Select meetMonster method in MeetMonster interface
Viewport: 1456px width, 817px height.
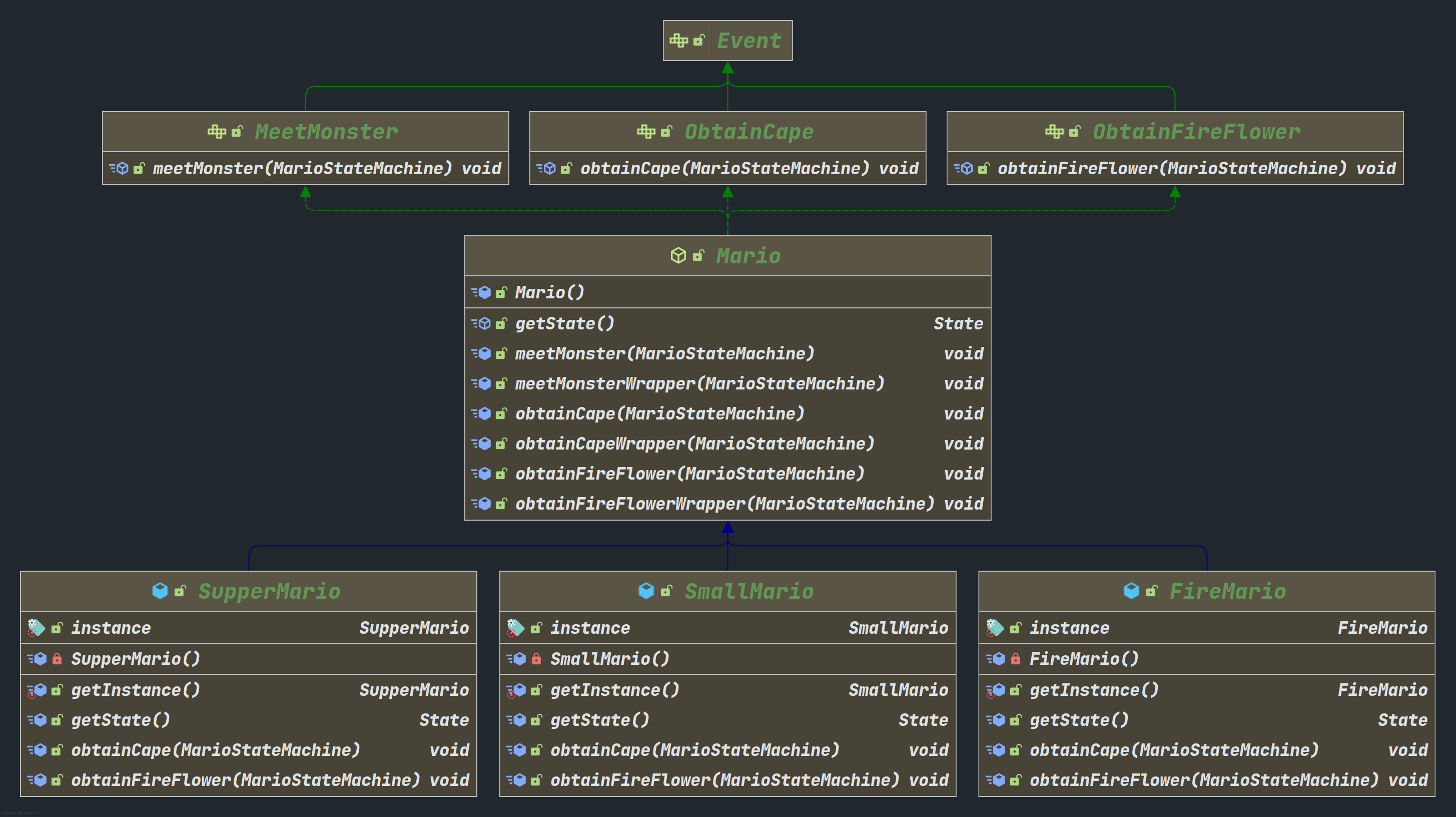(x=302, y=169)
